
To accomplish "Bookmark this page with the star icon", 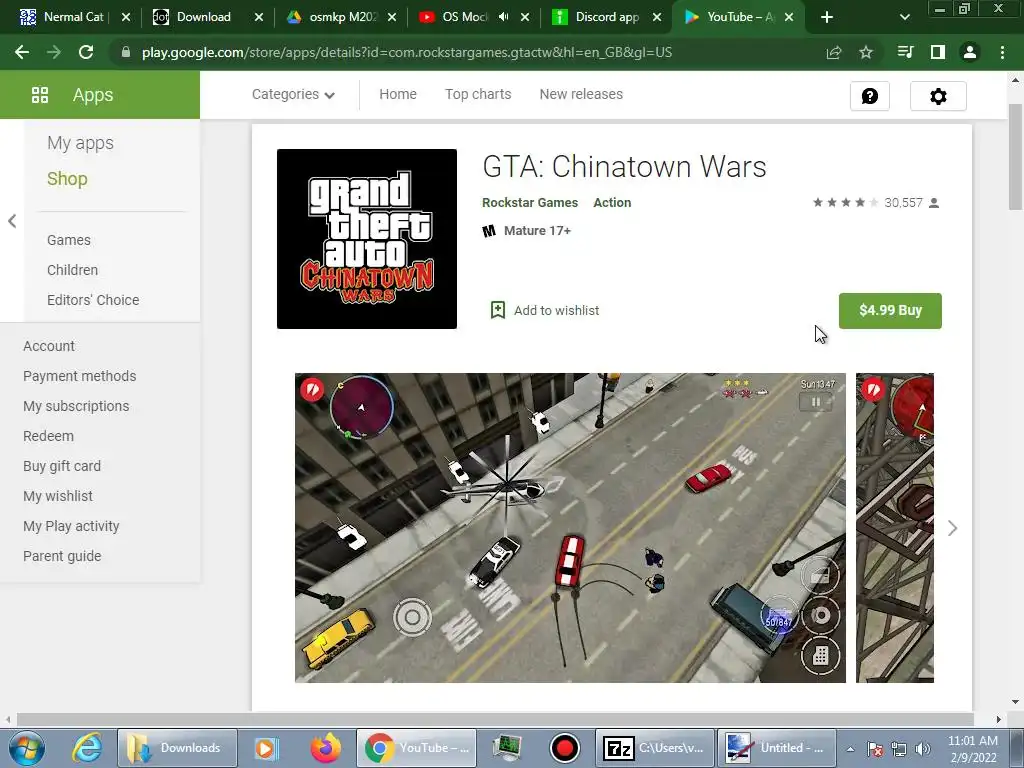I will pos(866,52).
